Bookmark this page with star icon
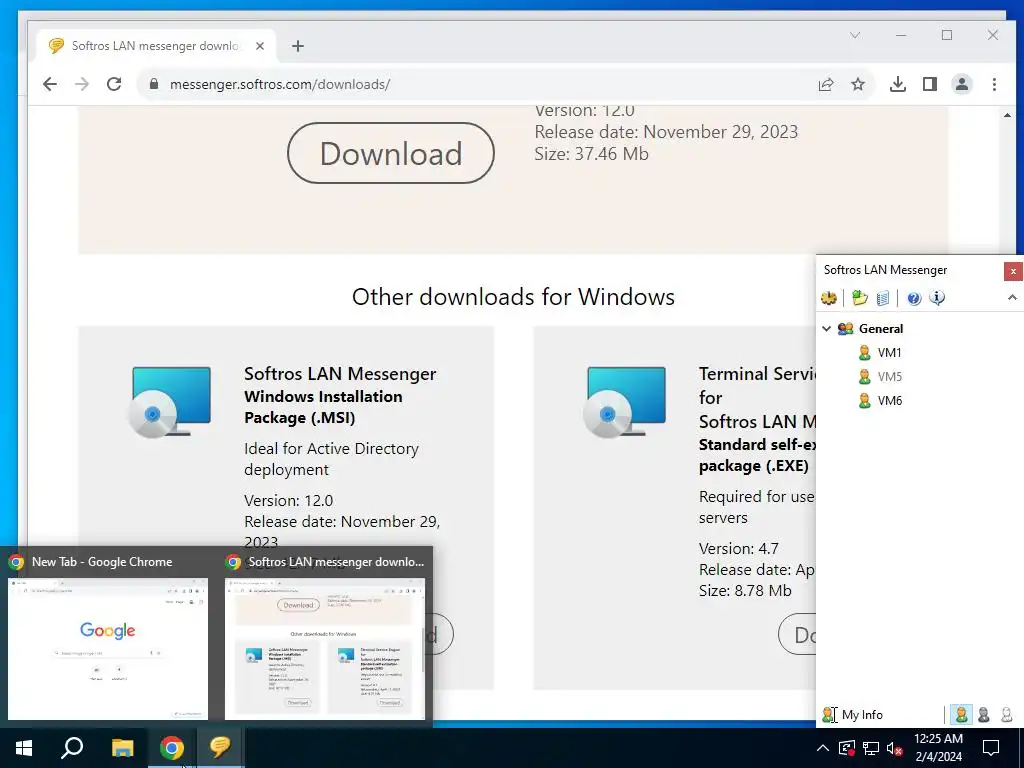 pos(858,84)
